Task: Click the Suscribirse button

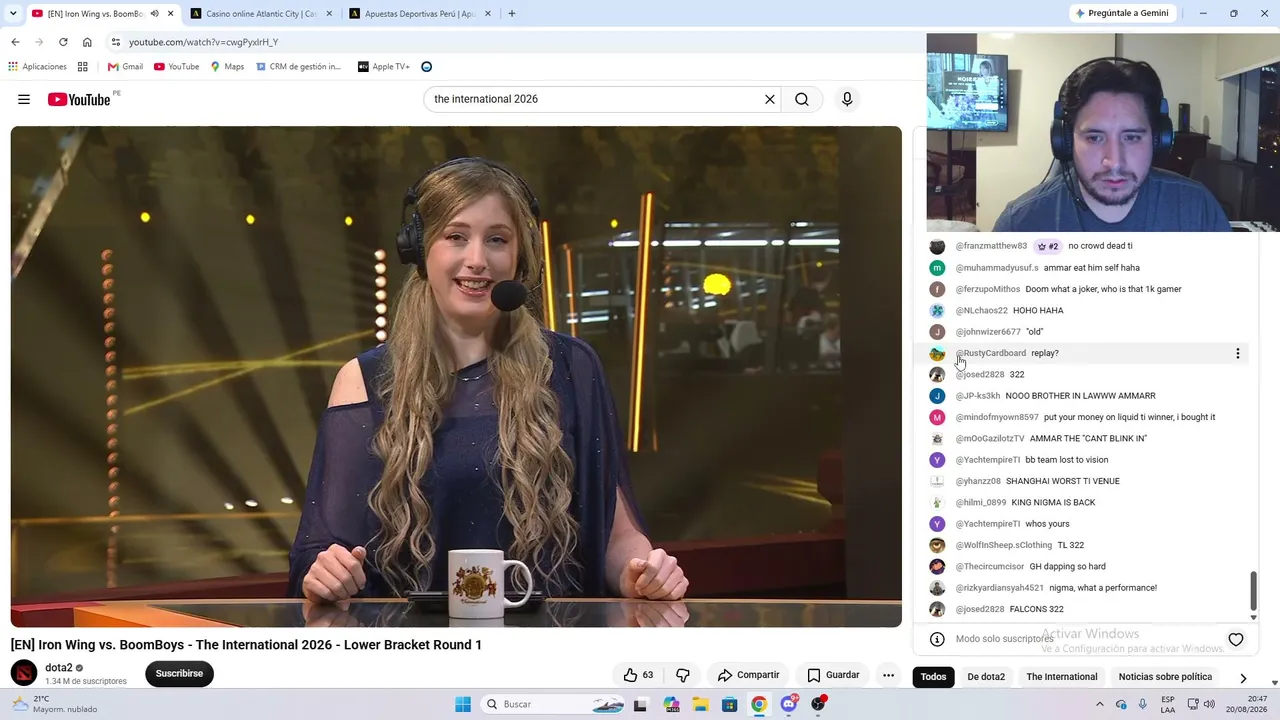Action: [x=179, y=674]
